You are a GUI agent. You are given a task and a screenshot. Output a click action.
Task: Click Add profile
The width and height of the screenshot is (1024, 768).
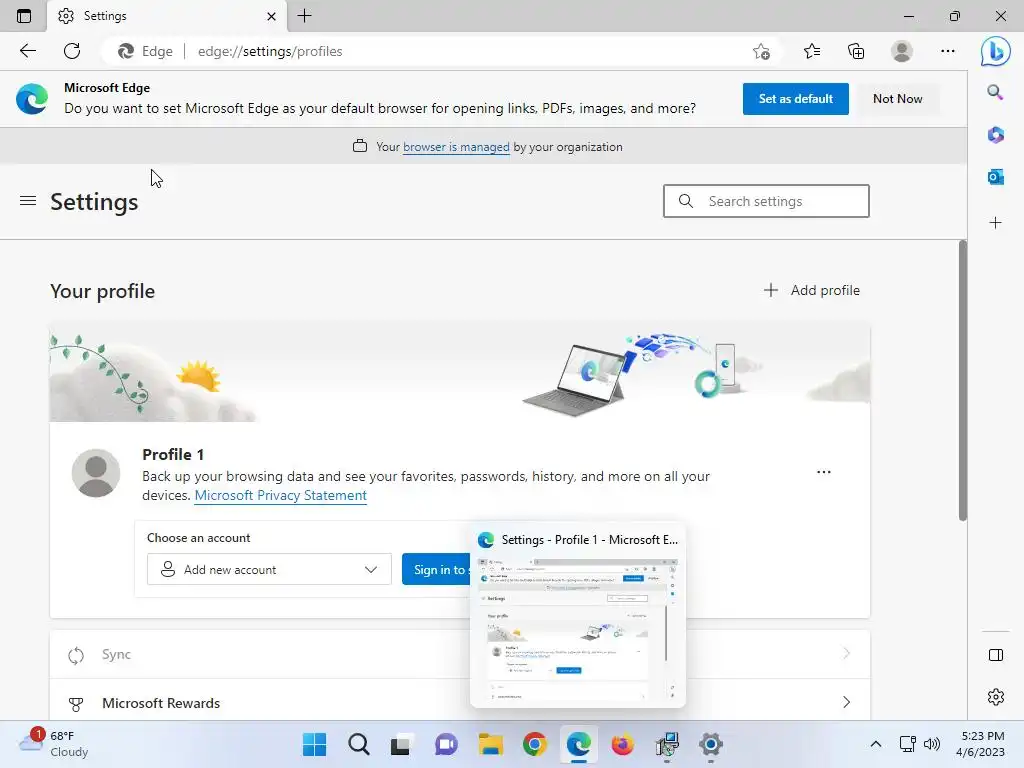tap(812, 290)
